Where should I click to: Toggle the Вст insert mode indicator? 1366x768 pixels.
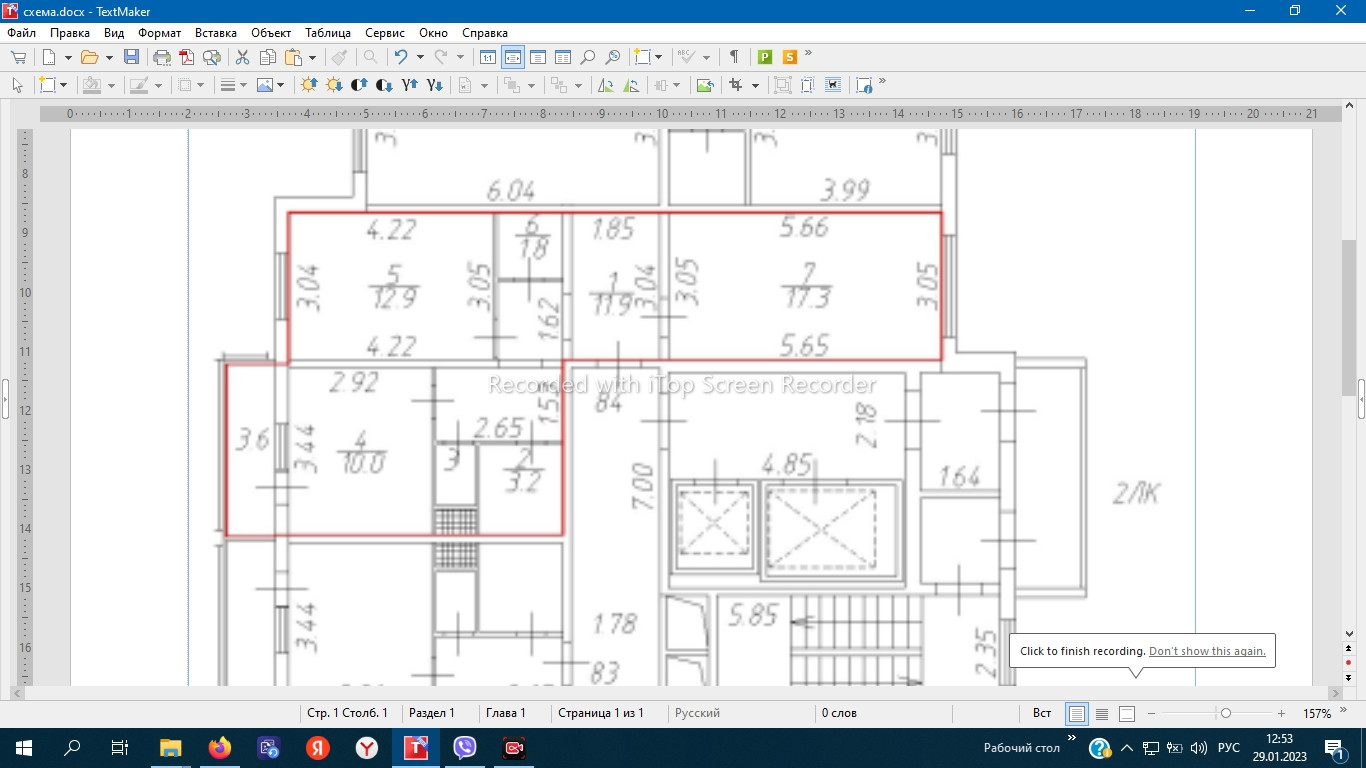click(1041, 713)
